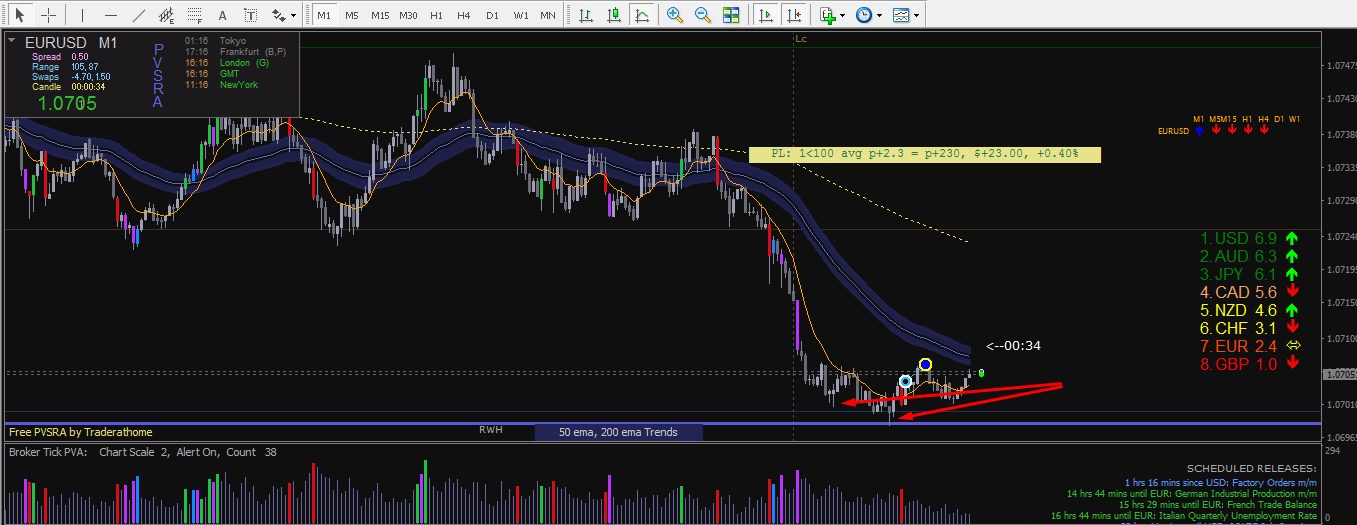Click the templates icon
This screenshot has height=525, width=1357.
[902, 15]
